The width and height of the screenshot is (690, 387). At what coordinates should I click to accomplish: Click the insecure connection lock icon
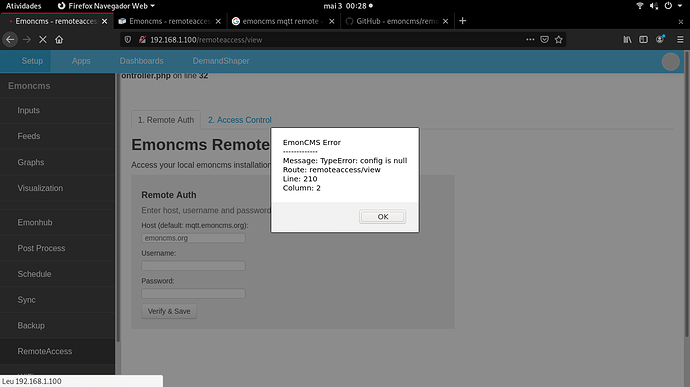142,40
